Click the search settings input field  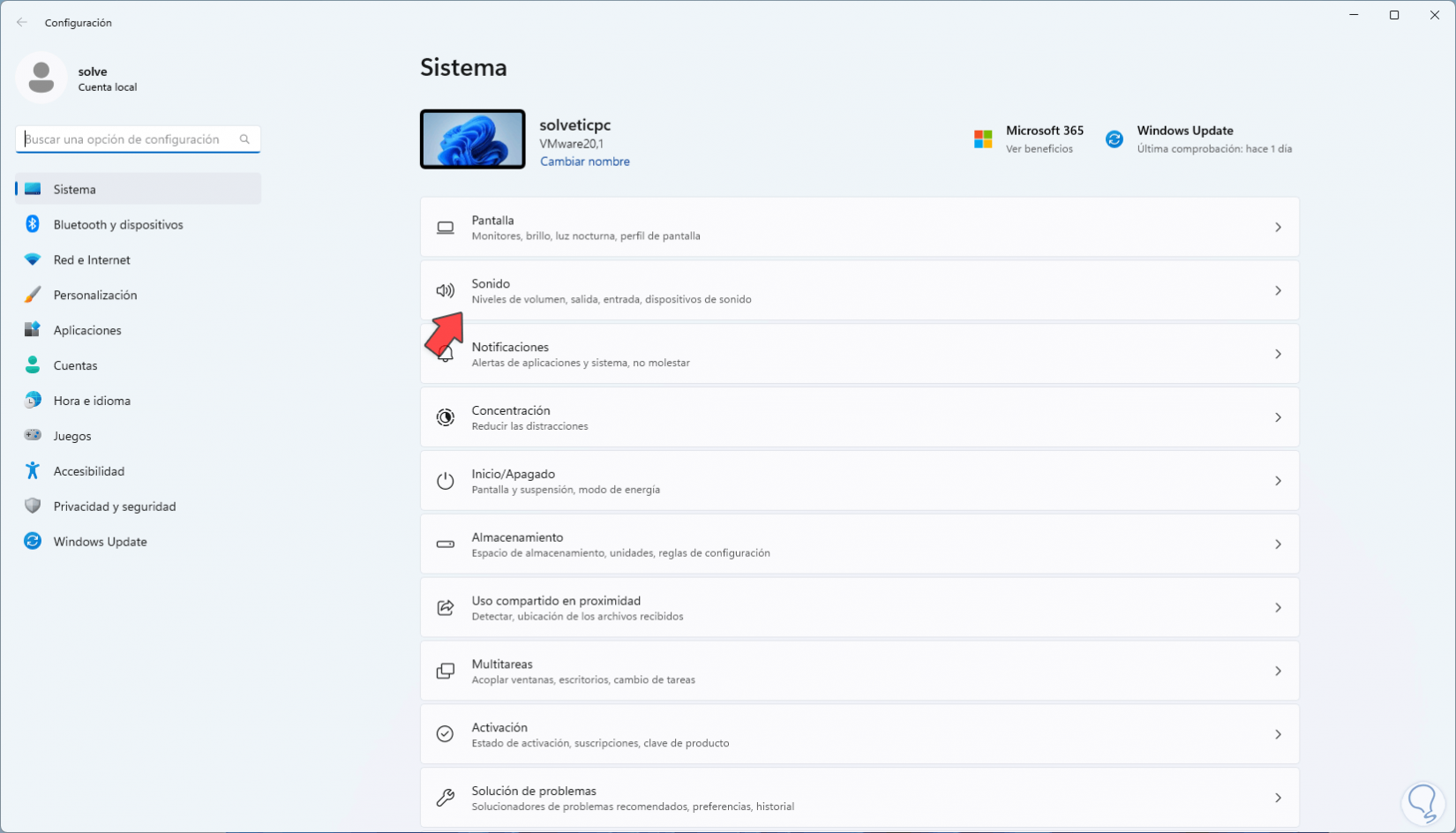(138, 139)
